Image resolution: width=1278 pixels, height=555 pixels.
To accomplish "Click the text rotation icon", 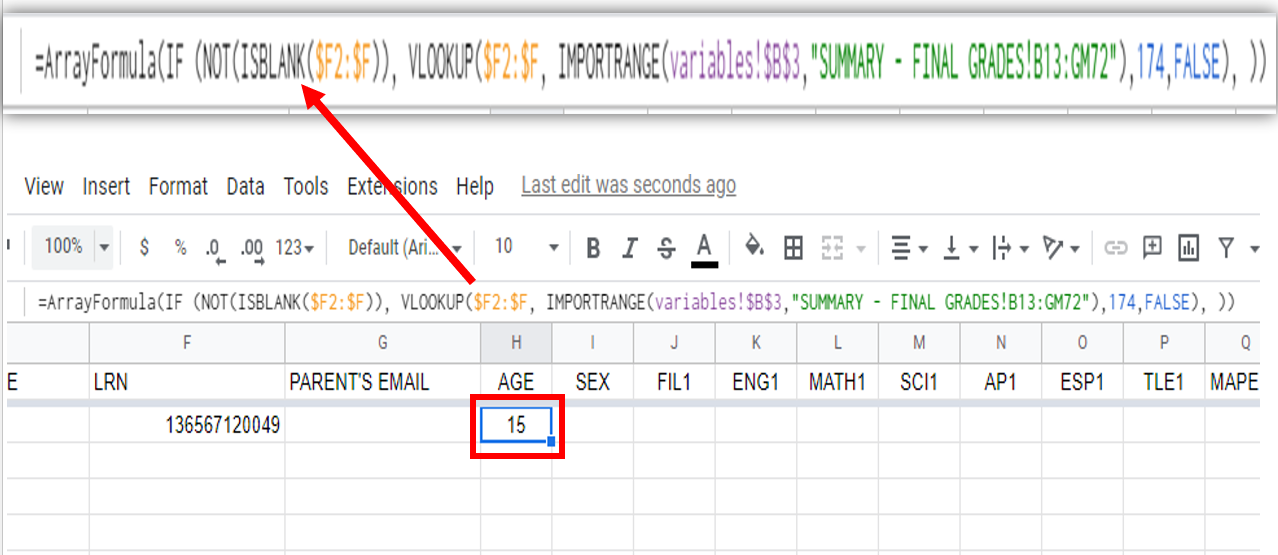I will pos(1053,248).
